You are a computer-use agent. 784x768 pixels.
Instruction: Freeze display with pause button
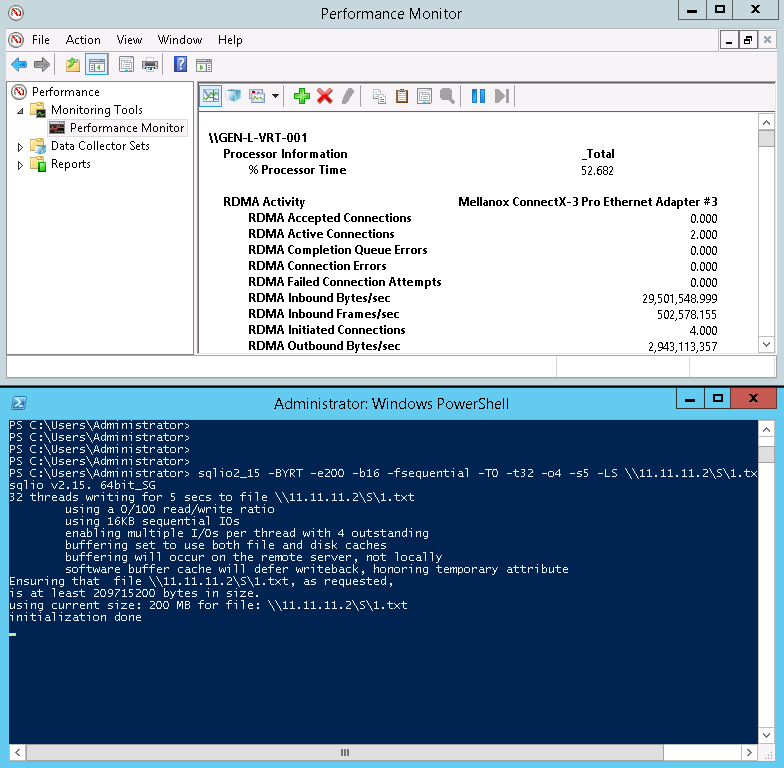[x=478, y=96]
